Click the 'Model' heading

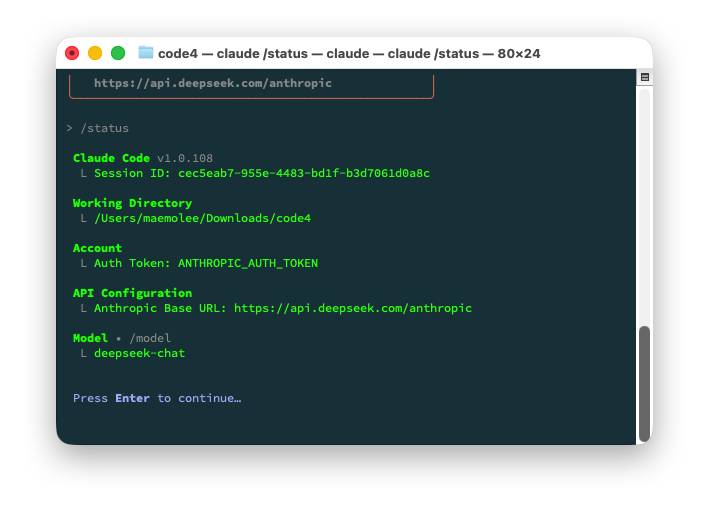[90, 338]
